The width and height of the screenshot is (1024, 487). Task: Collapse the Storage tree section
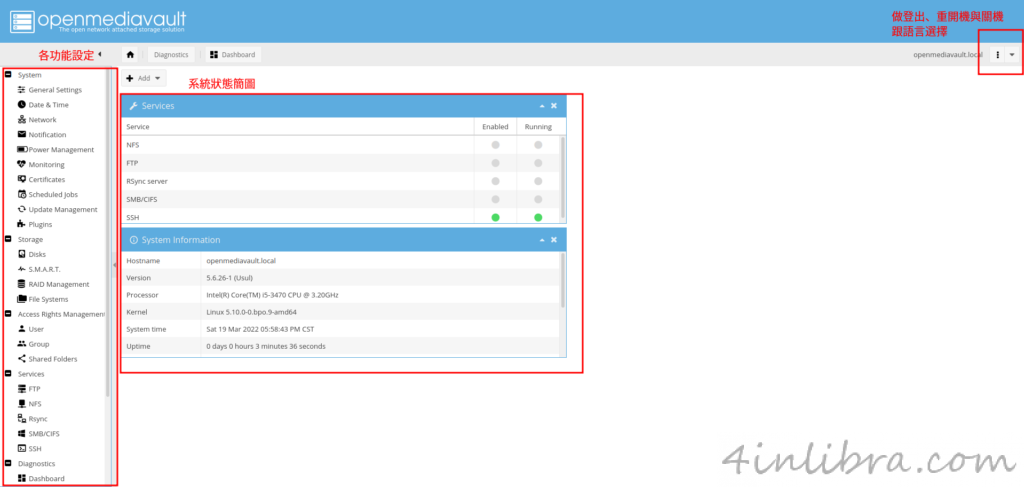(x=8, y=240)
